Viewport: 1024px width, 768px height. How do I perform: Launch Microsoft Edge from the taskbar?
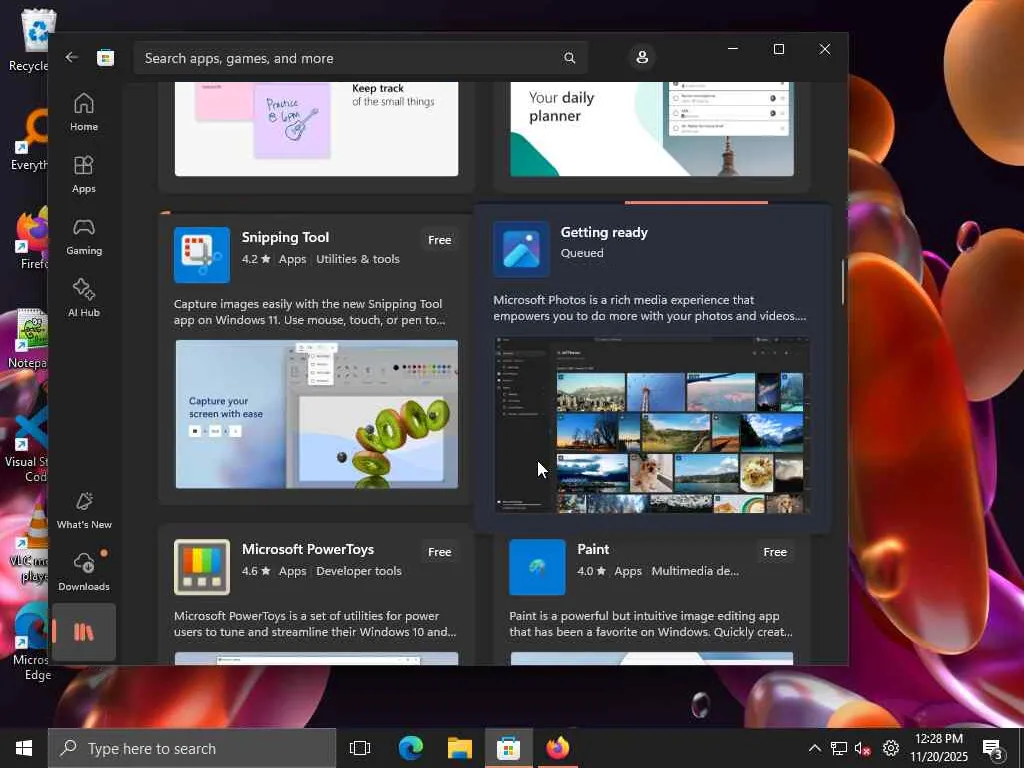click(x=410, y=748)
